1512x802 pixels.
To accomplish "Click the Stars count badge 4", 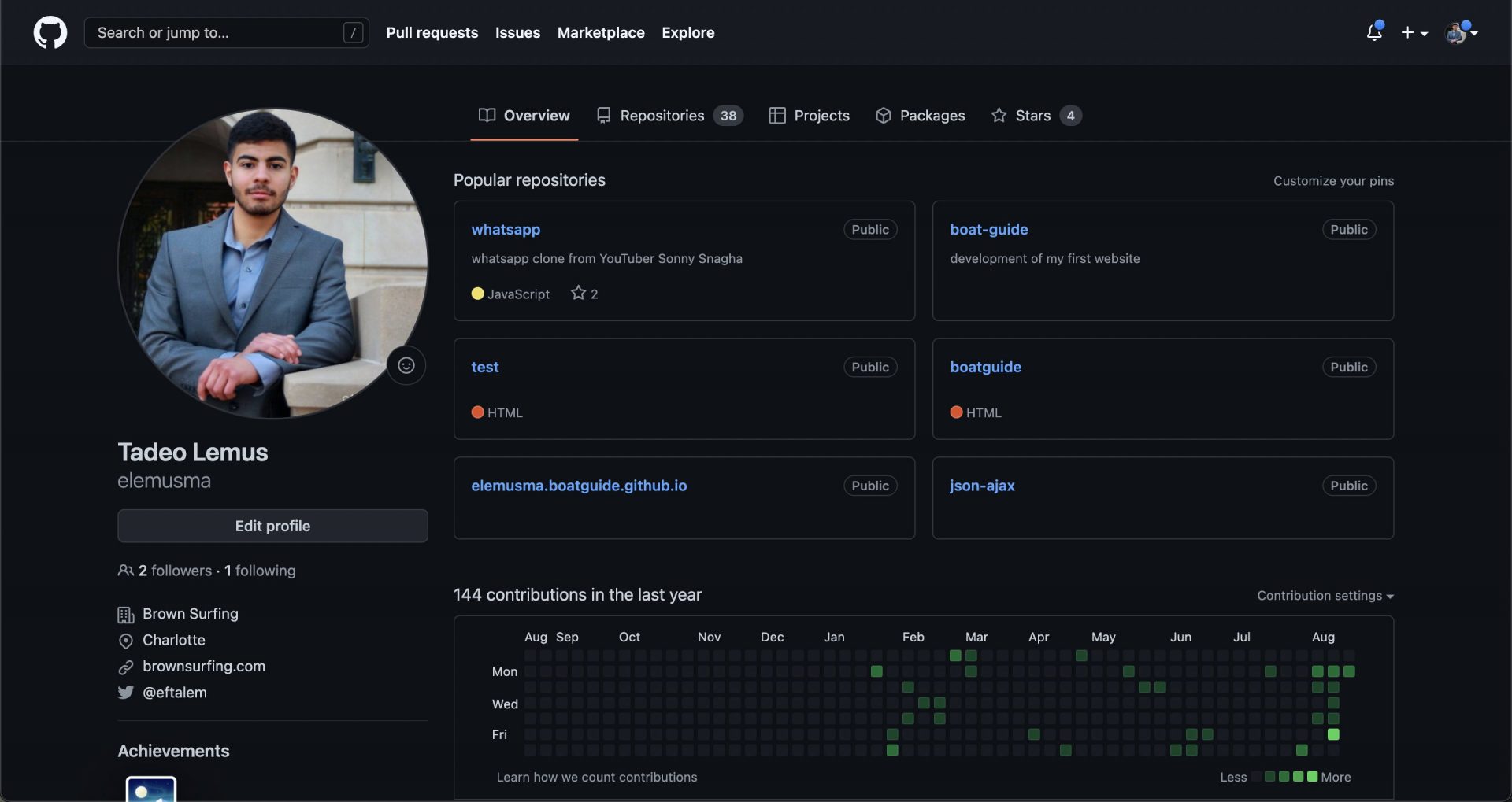I will pos(1070,116).
